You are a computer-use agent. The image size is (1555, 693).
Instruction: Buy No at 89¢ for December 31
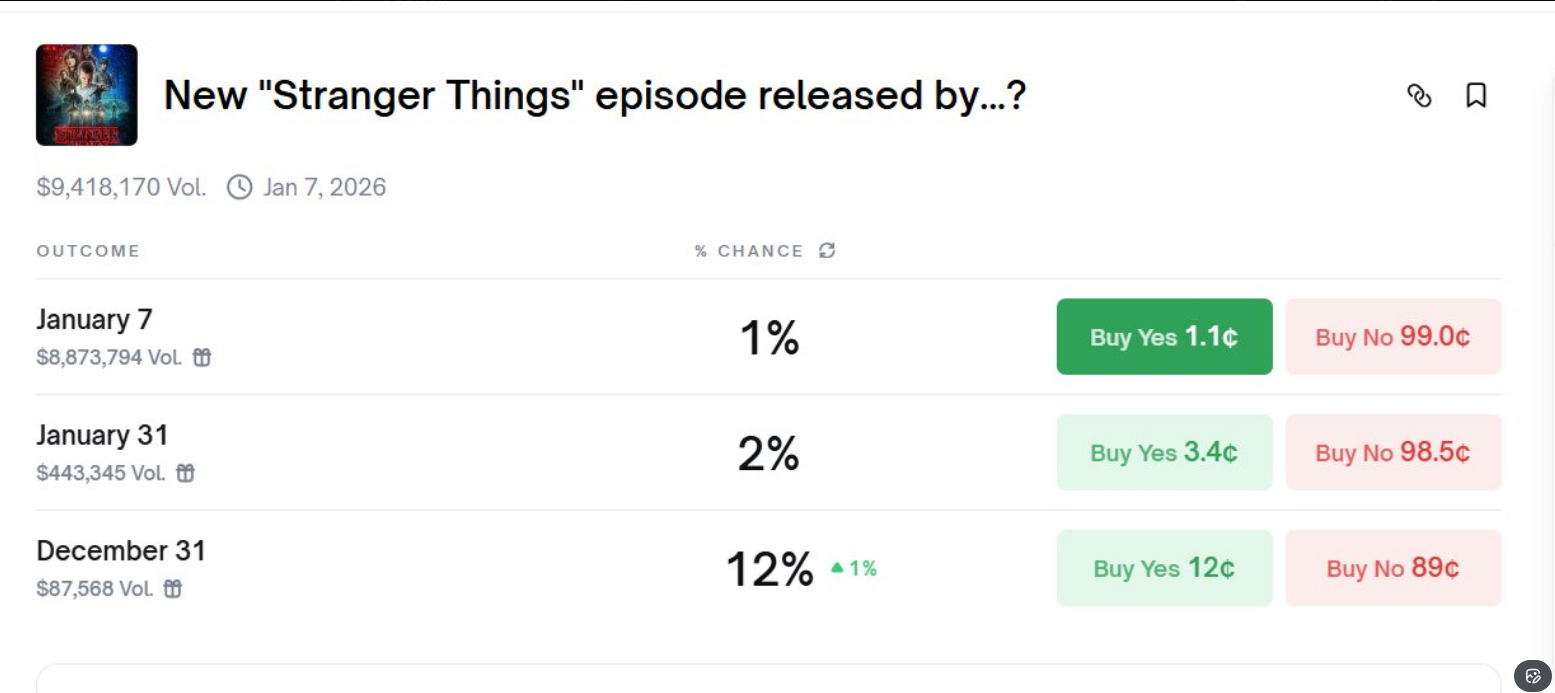point(1393,569)
